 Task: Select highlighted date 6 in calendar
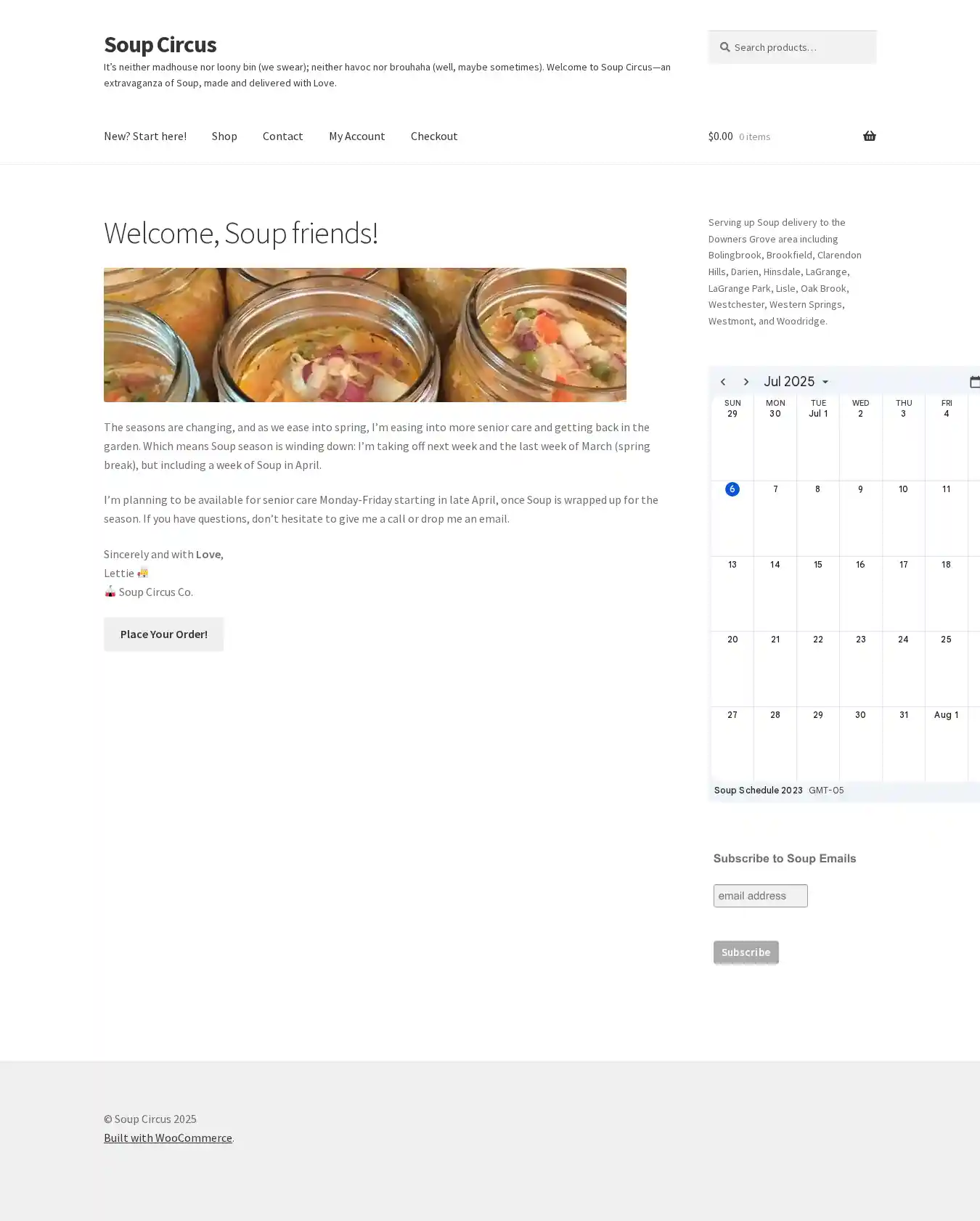pos(732,489)
